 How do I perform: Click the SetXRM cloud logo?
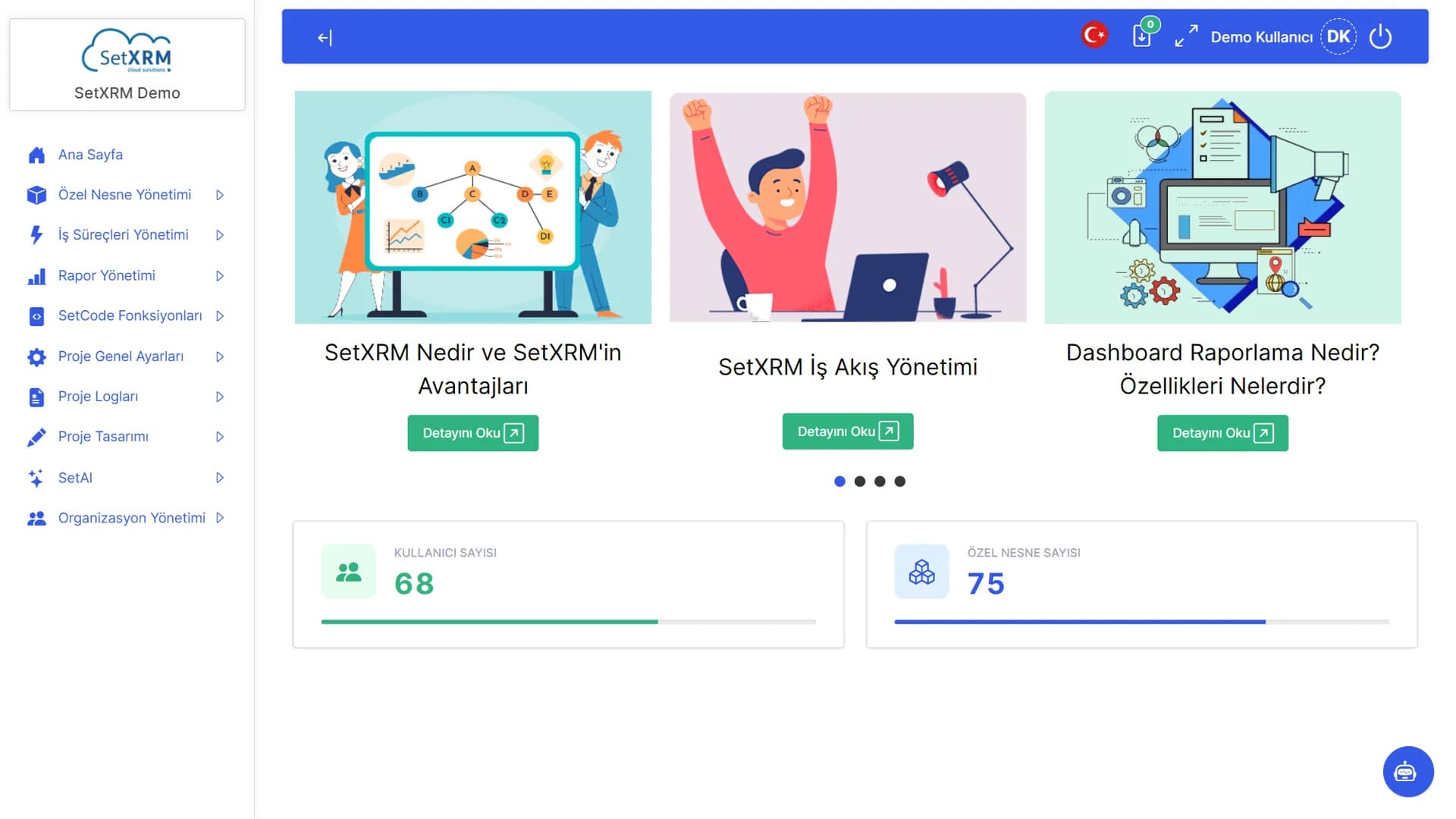tap(127, 51)
